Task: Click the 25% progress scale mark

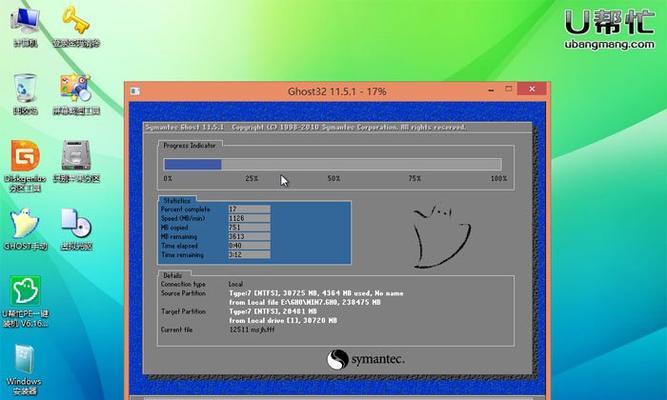Action: (251, 179)
